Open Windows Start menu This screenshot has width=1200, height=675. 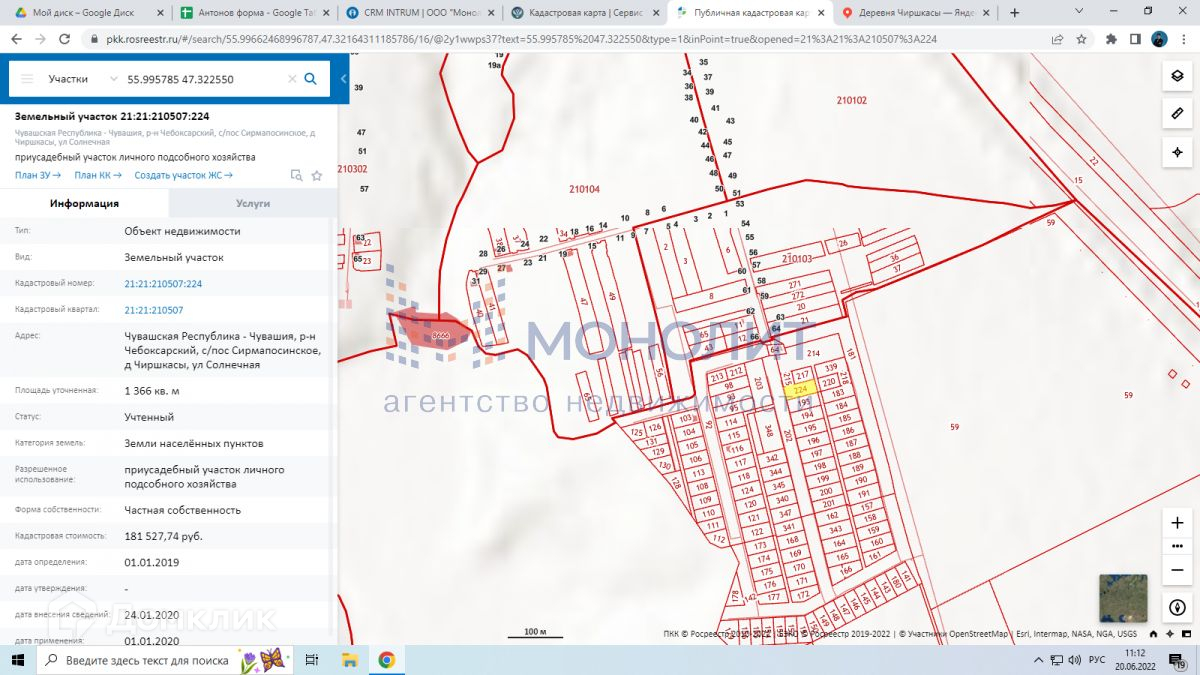18,660
